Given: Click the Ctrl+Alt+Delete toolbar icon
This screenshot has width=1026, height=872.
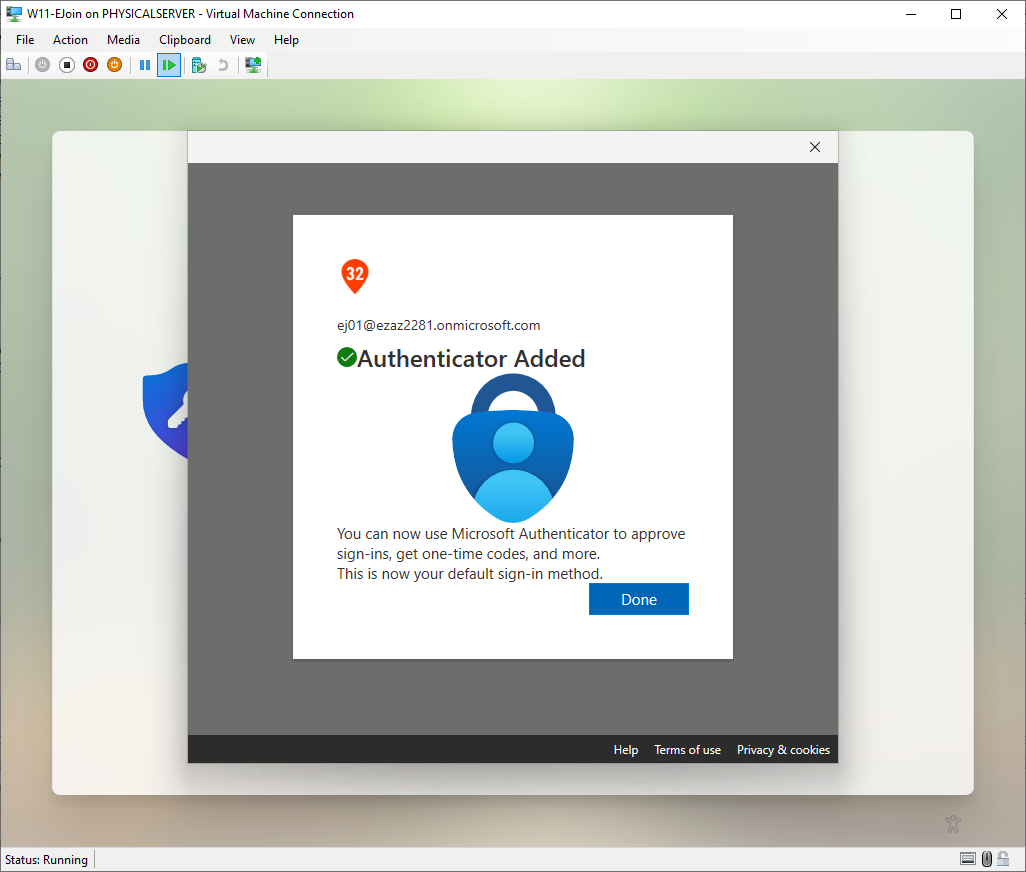Looking at the screenshot, I should [x=14, y=65].
